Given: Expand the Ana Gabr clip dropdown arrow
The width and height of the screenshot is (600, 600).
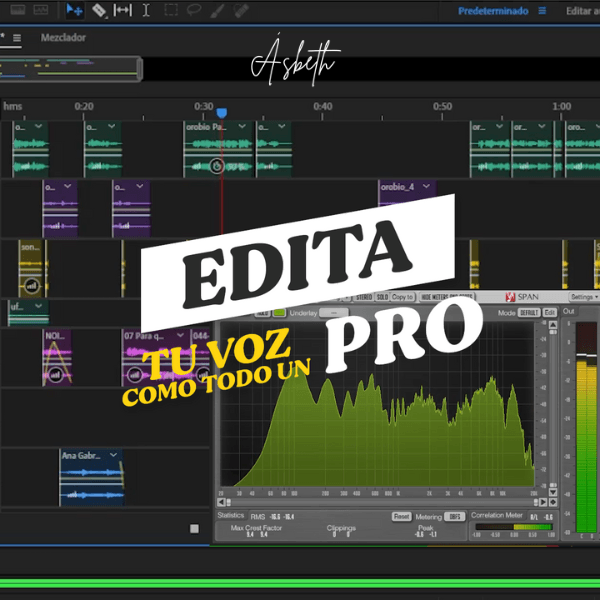Looking at the screenshot, I should [x=114, y=455].
